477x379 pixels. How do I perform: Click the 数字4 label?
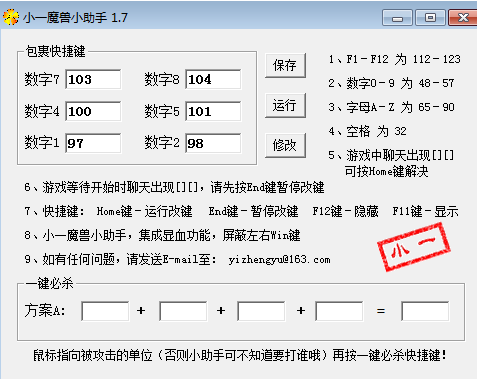coord(42,111)
